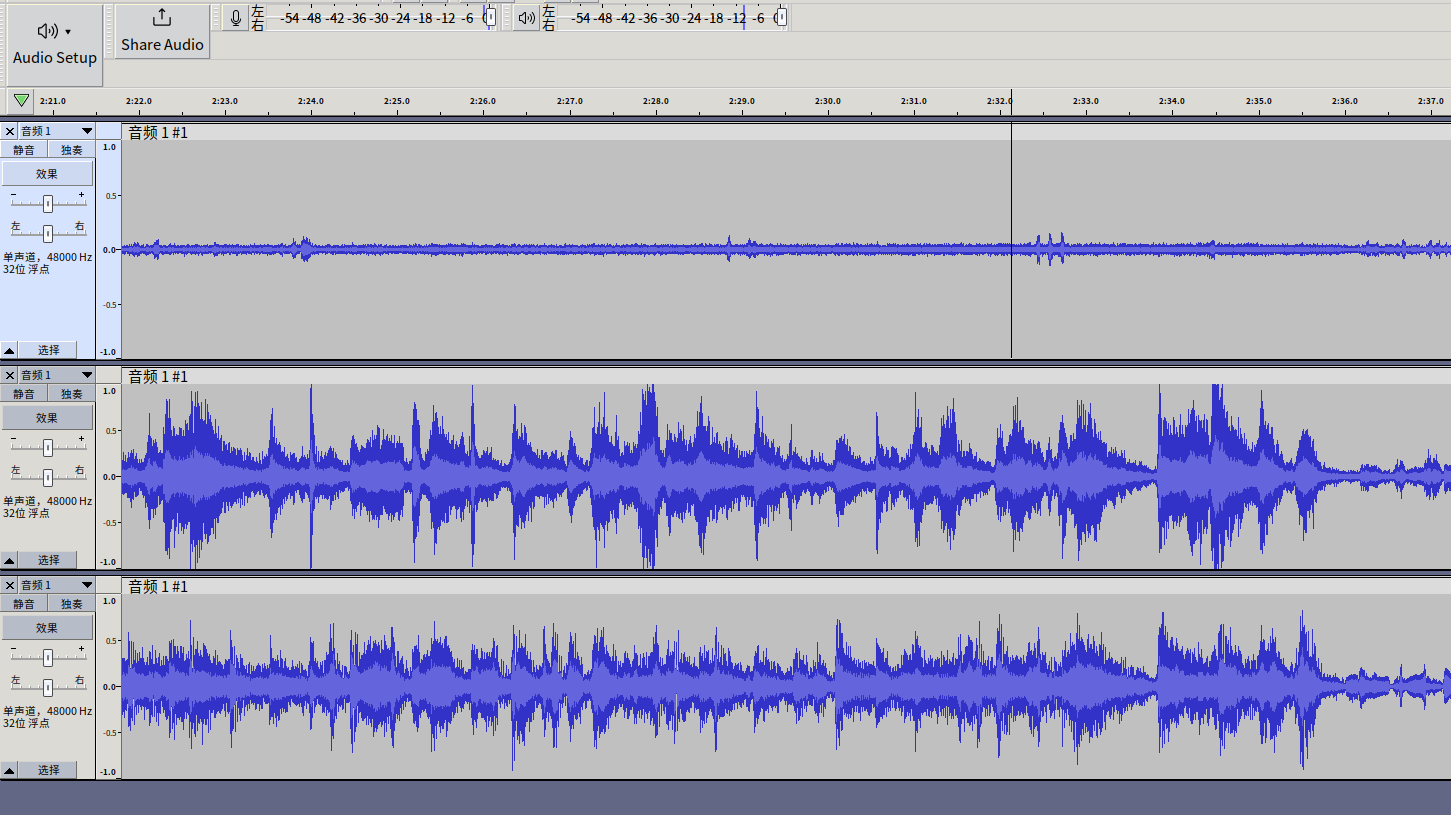Mute the third track (静音)
Viewport: 1451px width, 815px height.
24,604
